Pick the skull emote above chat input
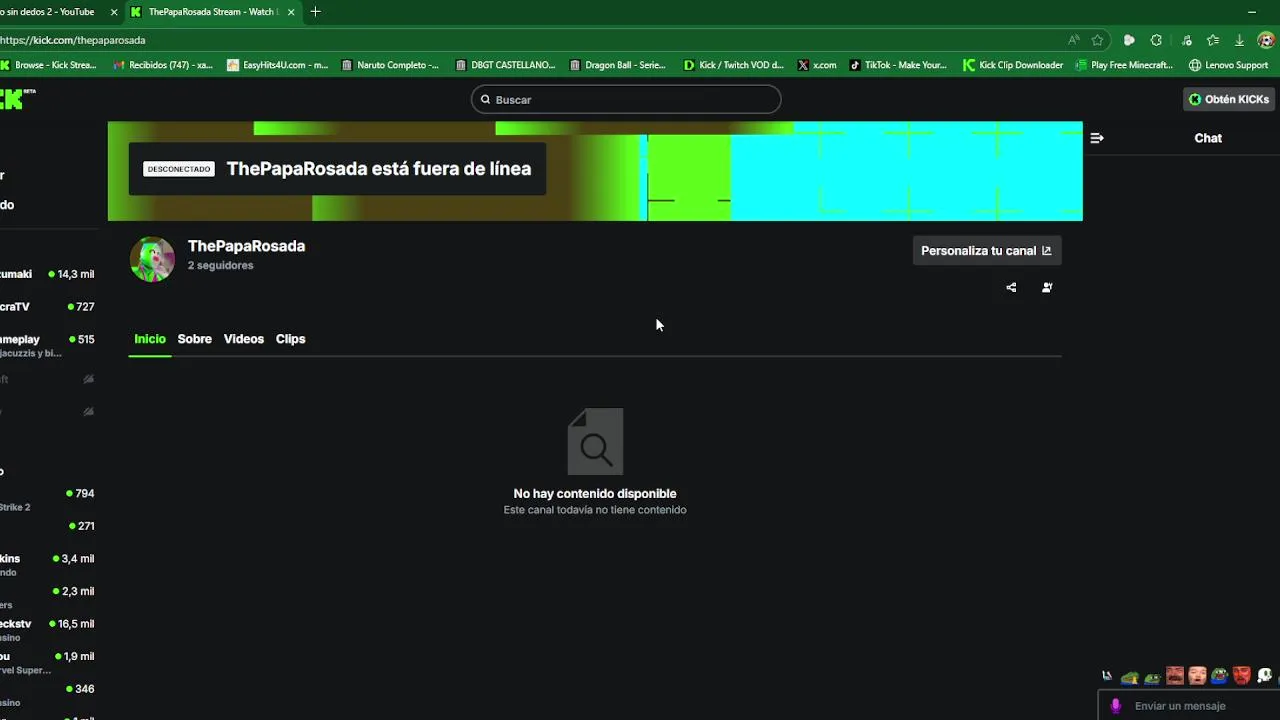This screenshot has height=720, width=1280. click(x=1264, y=676)
